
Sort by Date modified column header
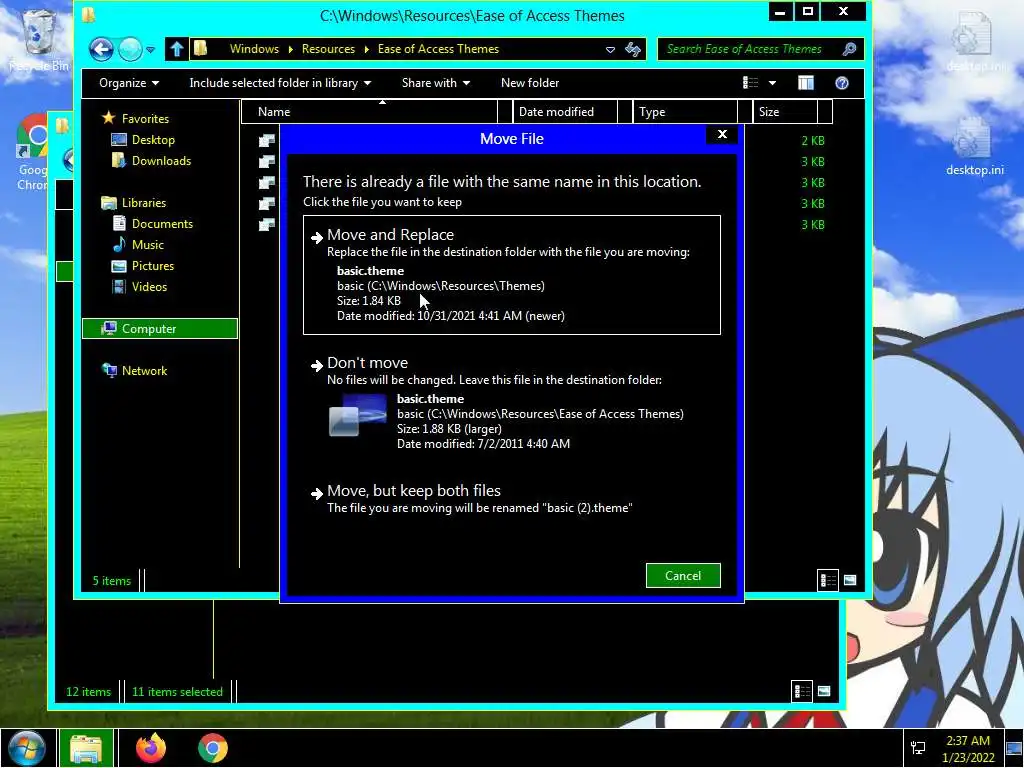564,112
